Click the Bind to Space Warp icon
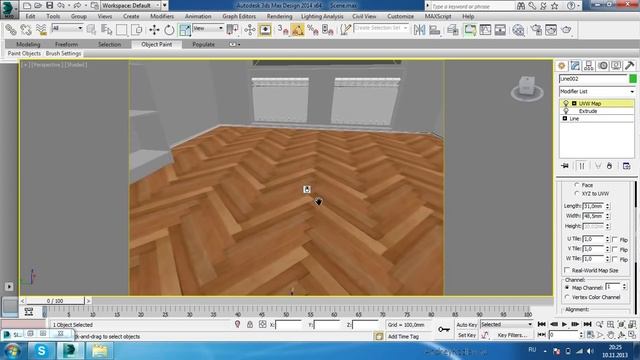Viewport: 640px width, 360px height. click(41, 30)
